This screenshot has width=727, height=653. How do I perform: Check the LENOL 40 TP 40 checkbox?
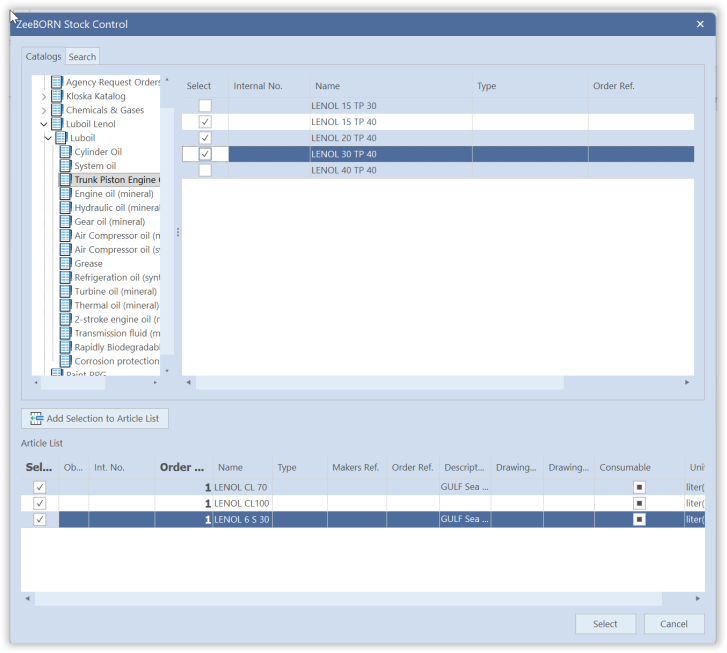(205, 170)
